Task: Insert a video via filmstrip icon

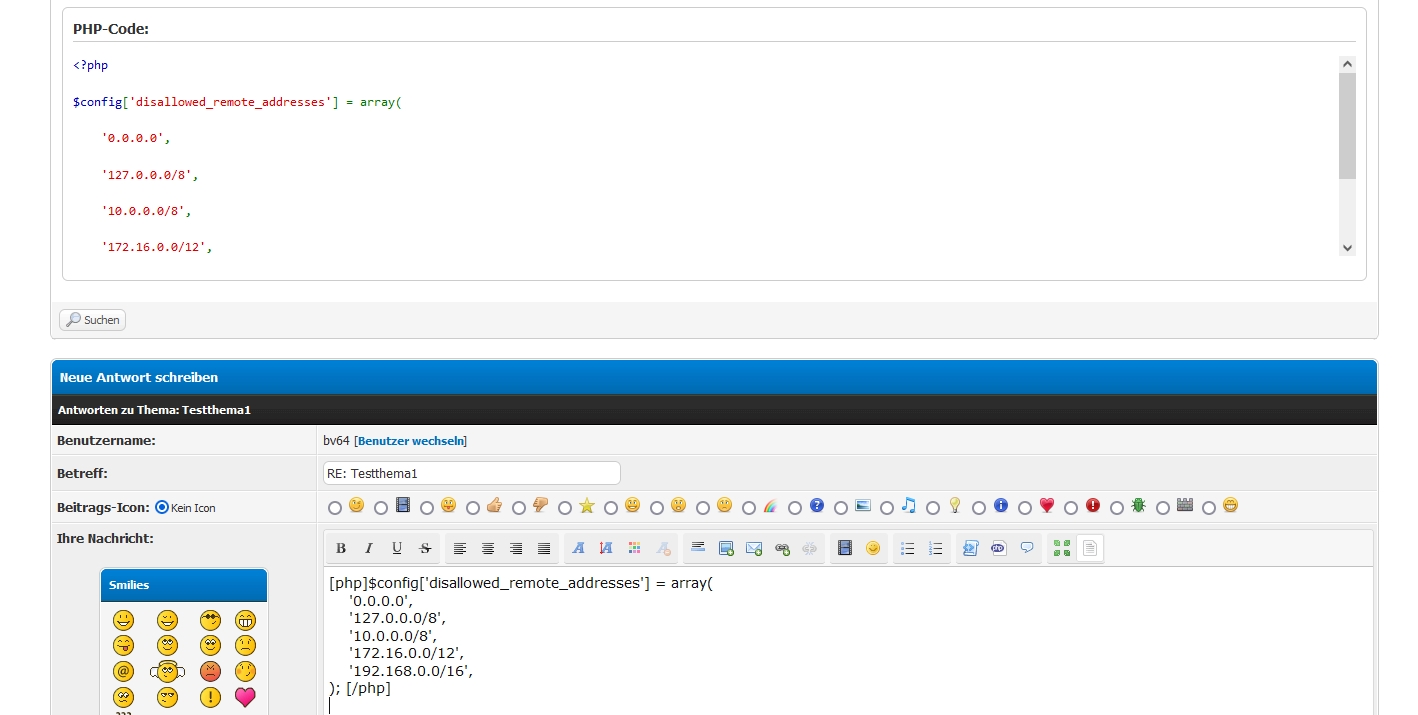Action: [845, 548]
